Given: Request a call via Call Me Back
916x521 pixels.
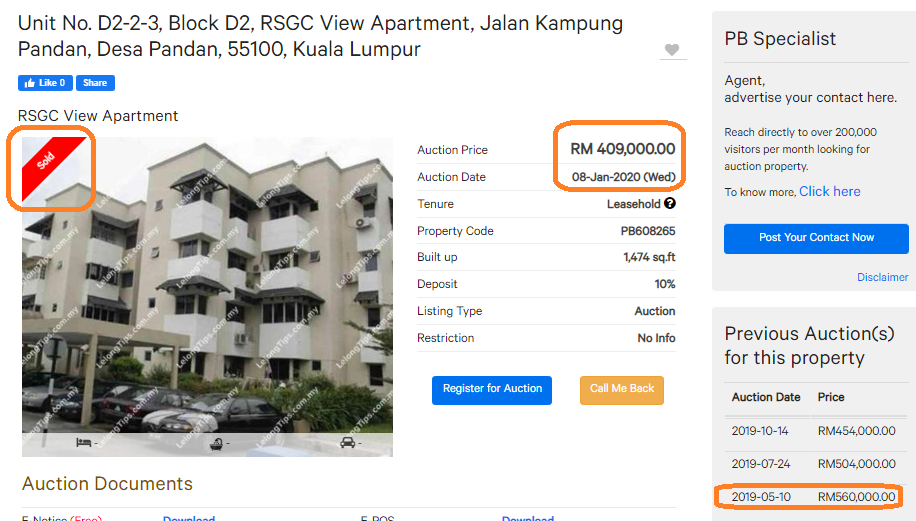Looking at the screenshot, I should (x=622, y=390).
